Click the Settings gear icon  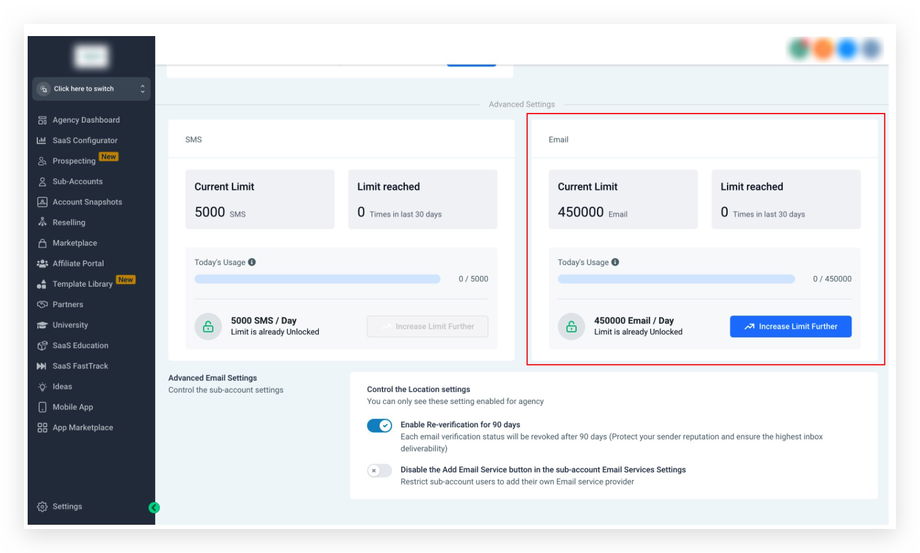point(42,507)
